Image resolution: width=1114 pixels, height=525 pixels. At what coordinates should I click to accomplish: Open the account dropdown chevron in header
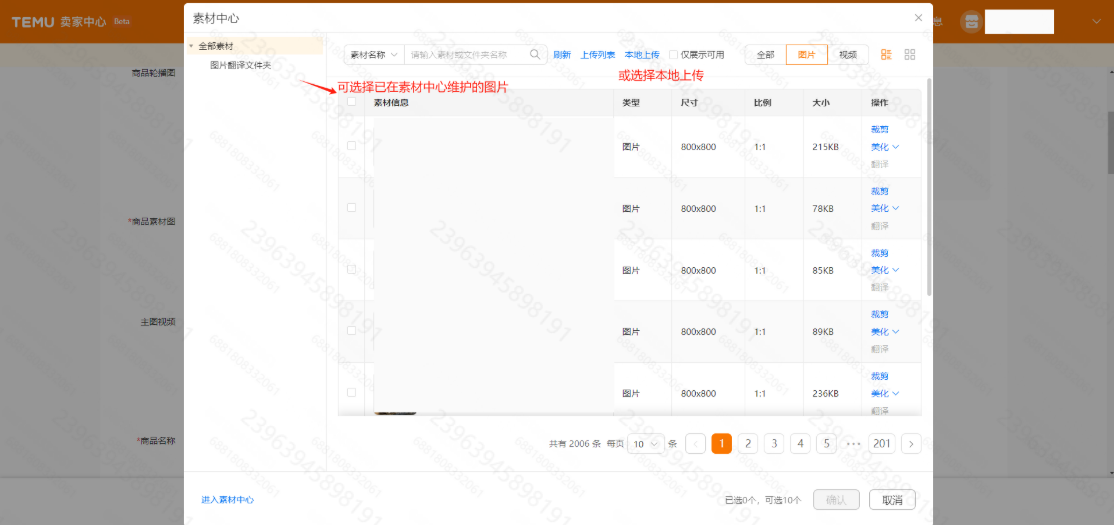pyautogui.click(x=1096, y=21)
